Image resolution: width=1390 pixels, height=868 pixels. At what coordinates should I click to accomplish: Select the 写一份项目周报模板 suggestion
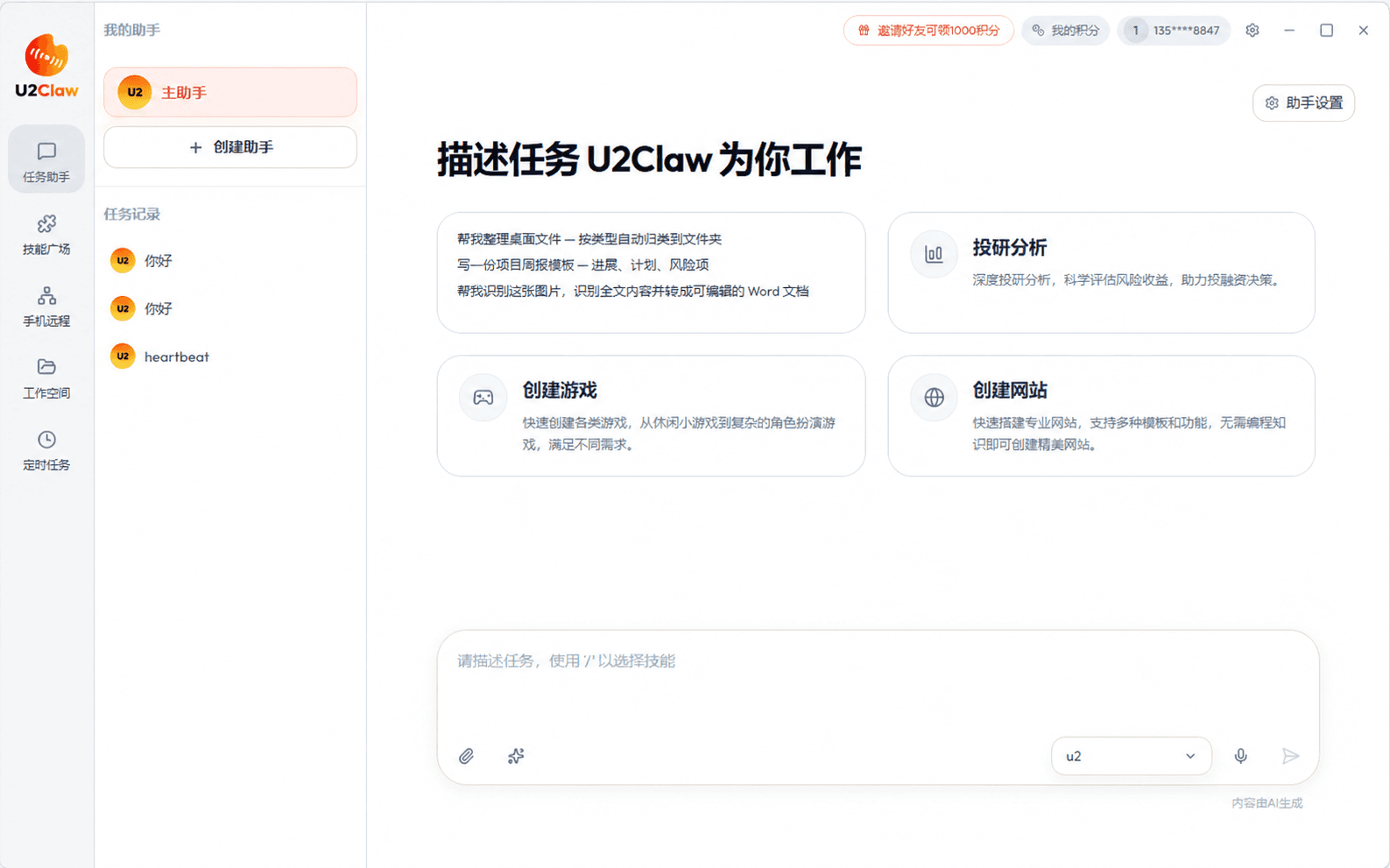(x=582, y=265)
